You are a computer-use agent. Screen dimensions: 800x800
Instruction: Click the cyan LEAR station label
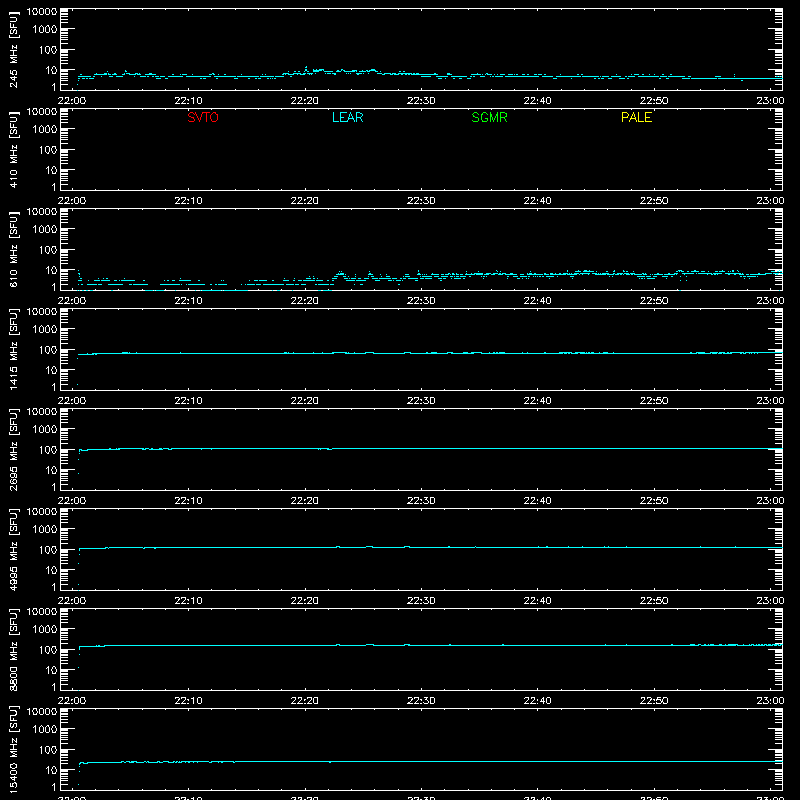coord(347,117)
